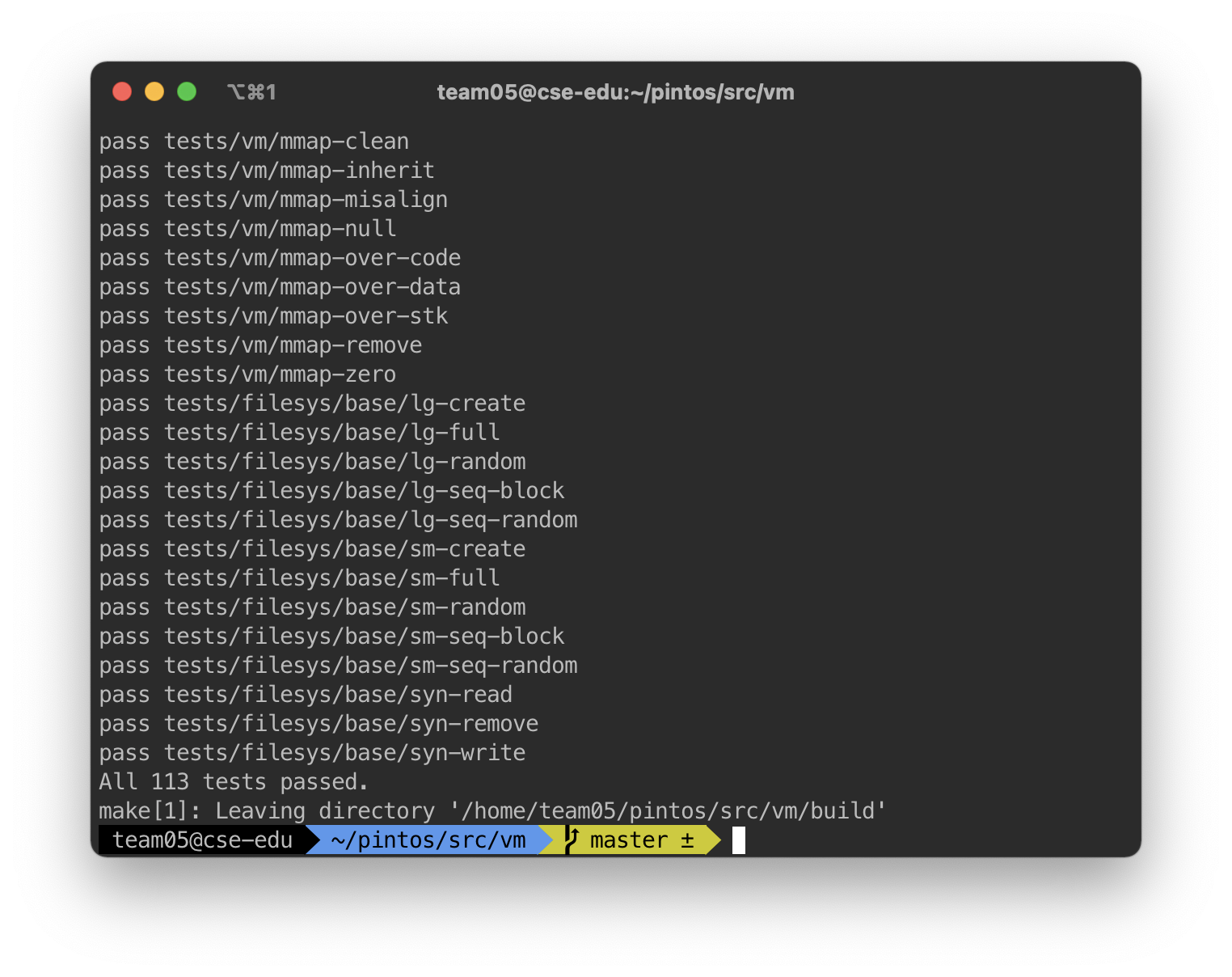Click the line 'pass tests/filesys/base/syn-remove'
The width and height of the screenshot is (1232, 977).
(x=319, y=724)
